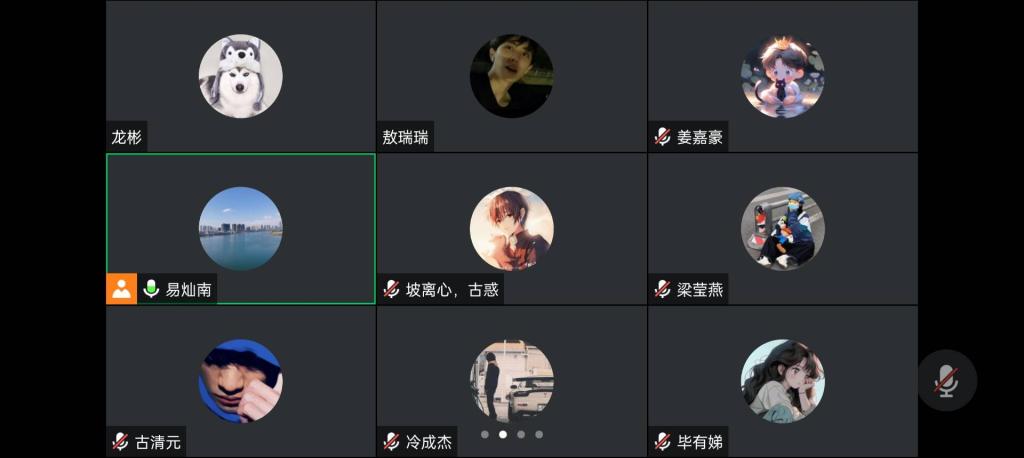This screenshot has height=458, width=1024.
Task: Click the orange host icon beside 易灿南
Action: pyautogui.click(x=121, y=289)
